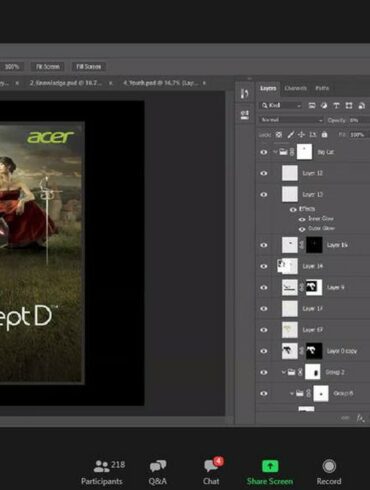Image resolution: width=370 pixels, height=490 pixels.
Task: Open the History panel icon in dock
Action: coord(245,94)
